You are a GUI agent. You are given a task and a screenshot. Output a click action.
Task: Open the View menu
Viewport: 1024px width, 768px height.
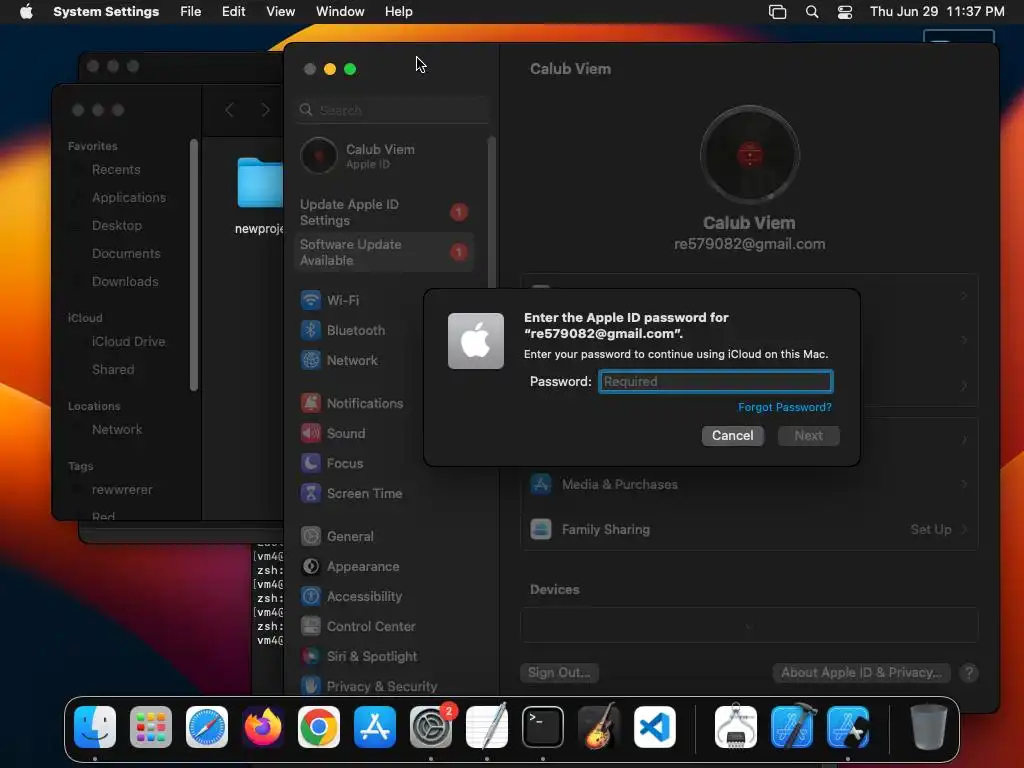(x=281, y=12)
